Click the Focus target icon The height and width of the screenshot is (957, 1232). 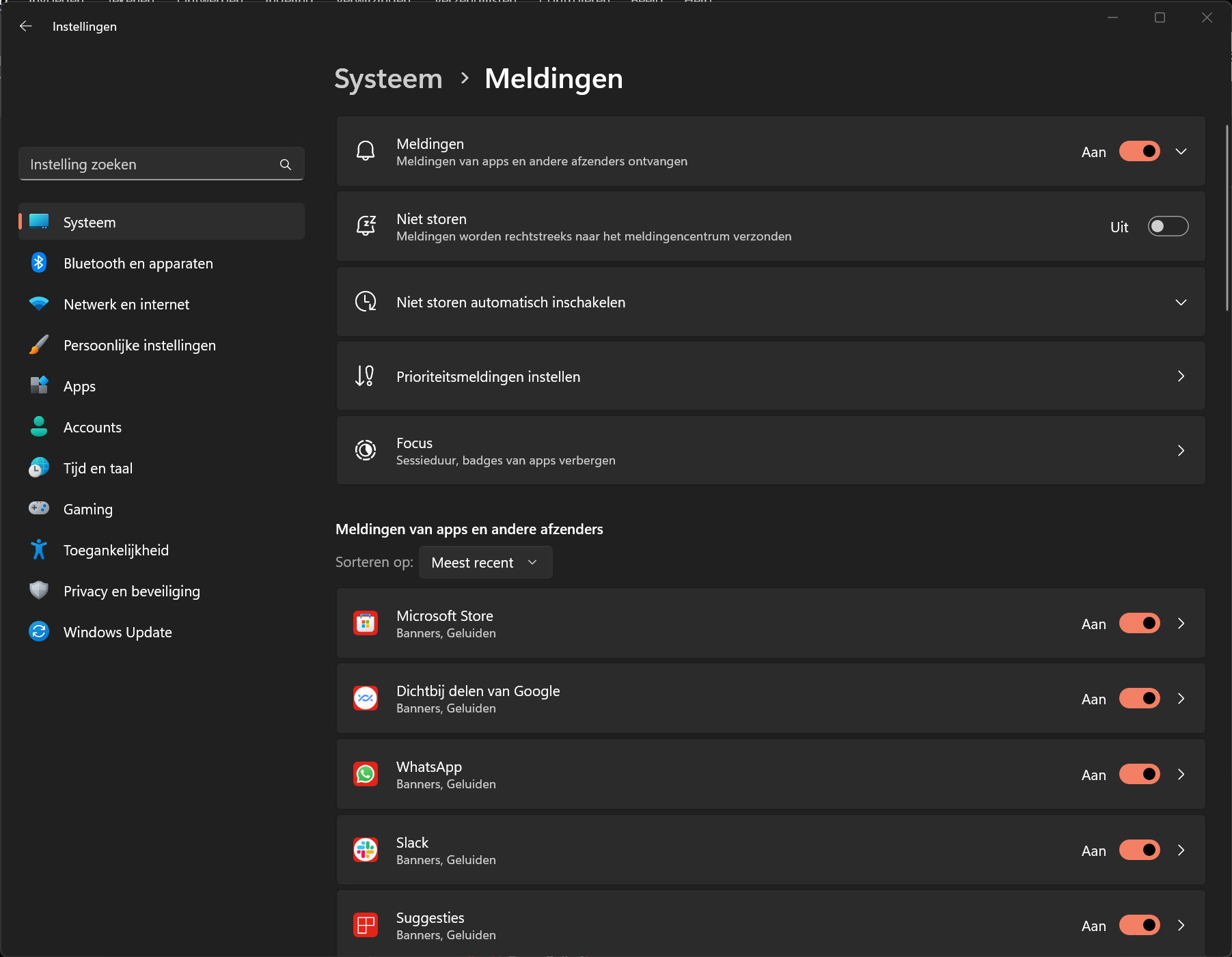tap(366, 450)
